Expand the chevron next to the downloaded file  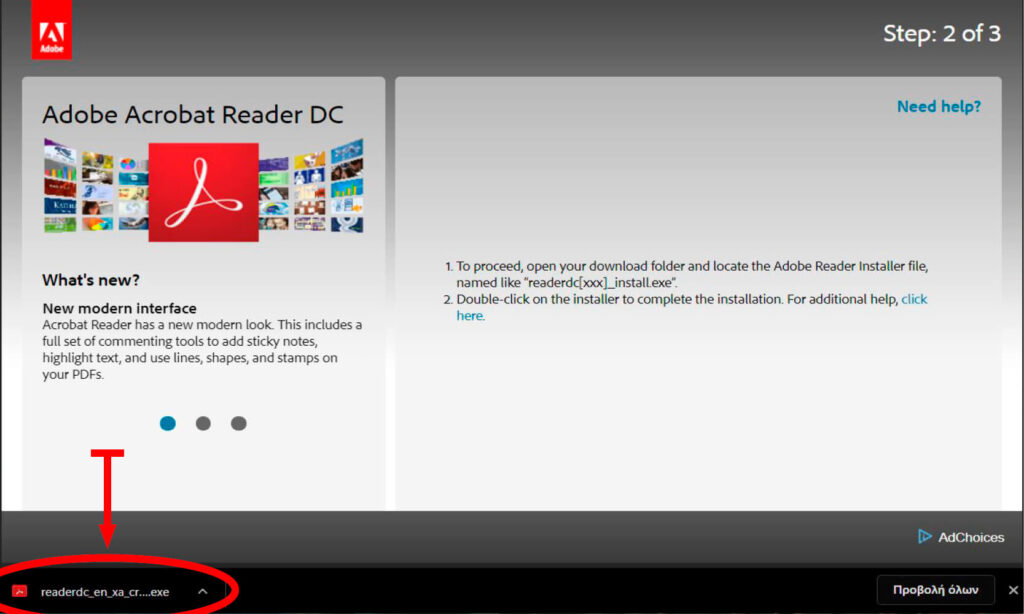[x=203, y=591]
